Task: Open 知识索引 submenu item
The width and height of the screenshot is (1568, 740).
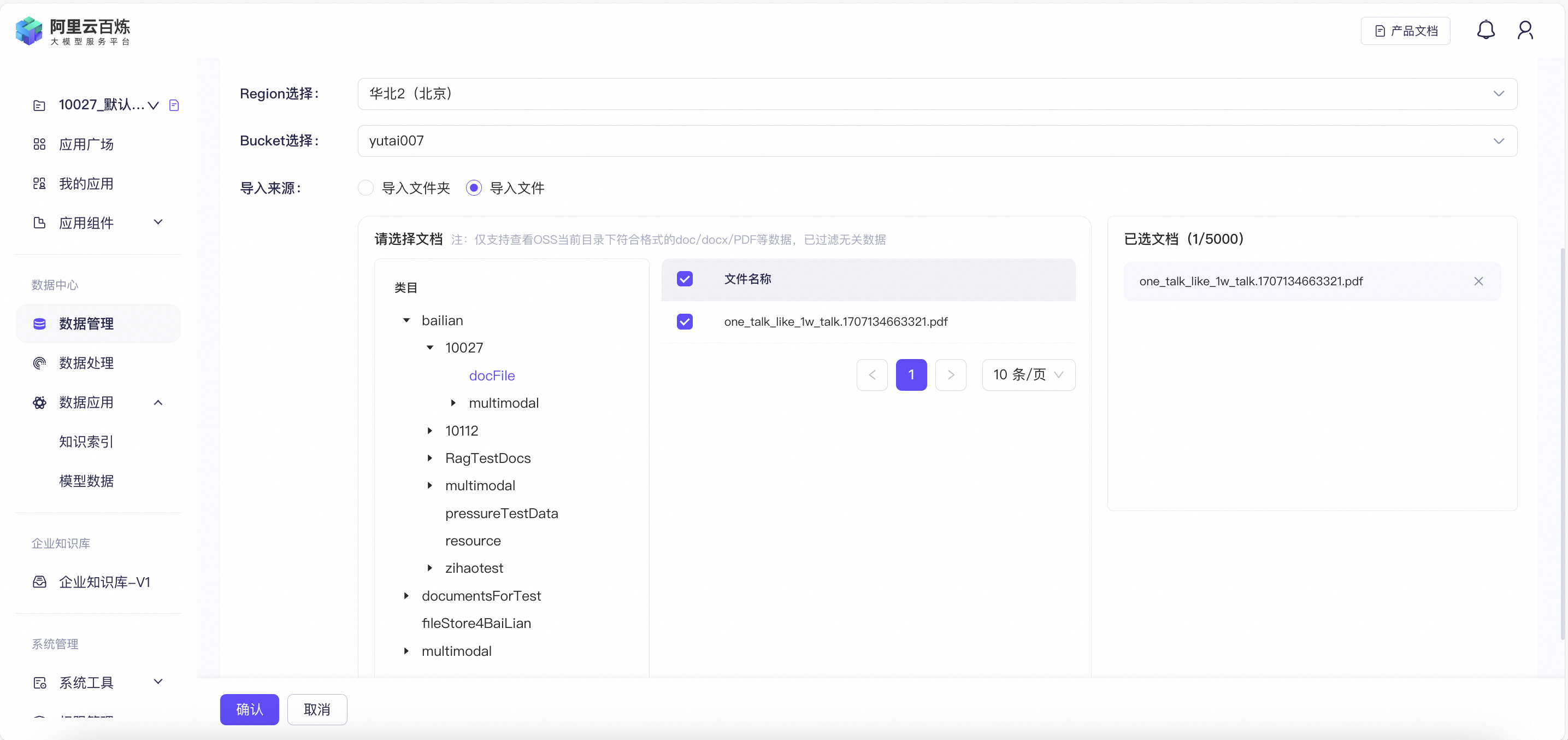Action: tap(86, 442)
